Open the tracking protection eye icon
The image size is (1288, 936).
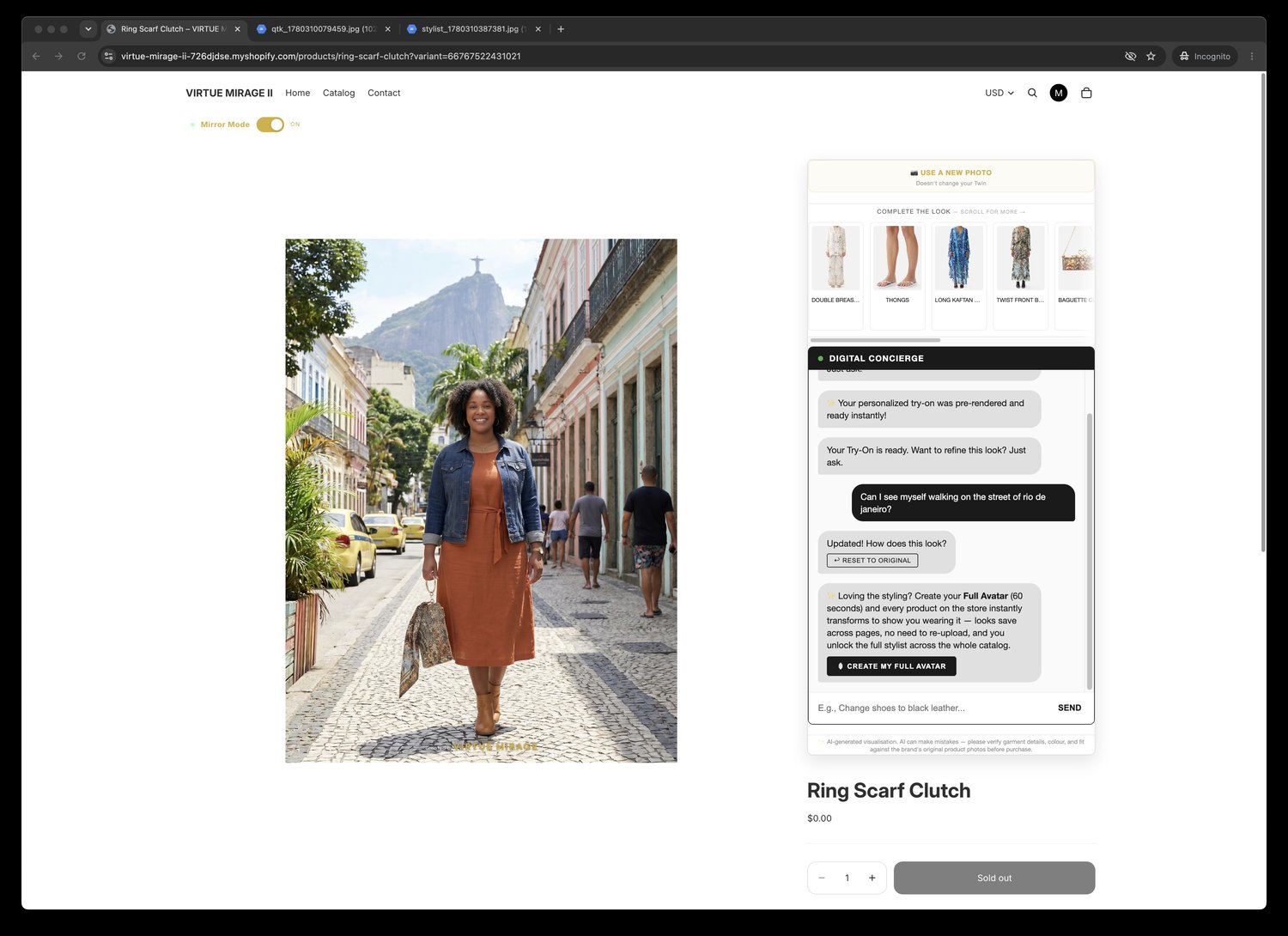coord(1130,56)
